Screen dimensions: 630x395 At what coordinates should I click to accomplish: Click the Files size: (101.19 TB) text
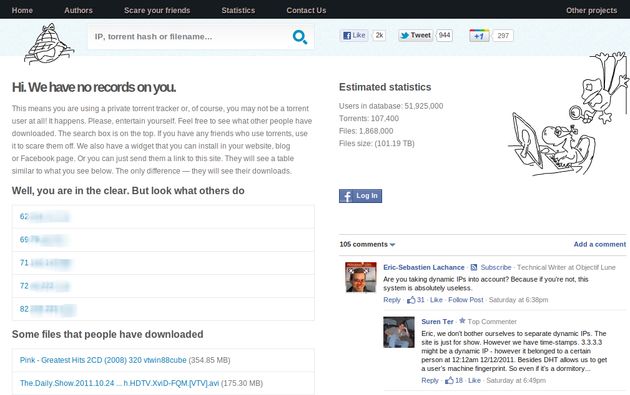(376, 143)
